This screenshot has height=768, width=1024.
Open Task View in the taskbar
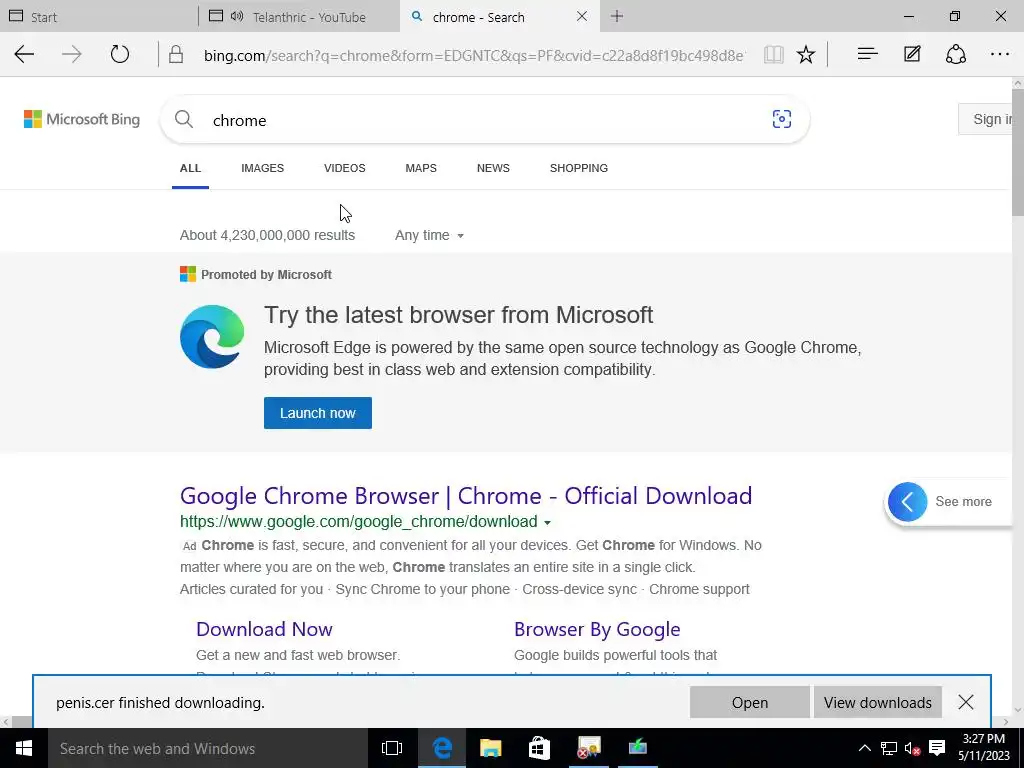392,748
